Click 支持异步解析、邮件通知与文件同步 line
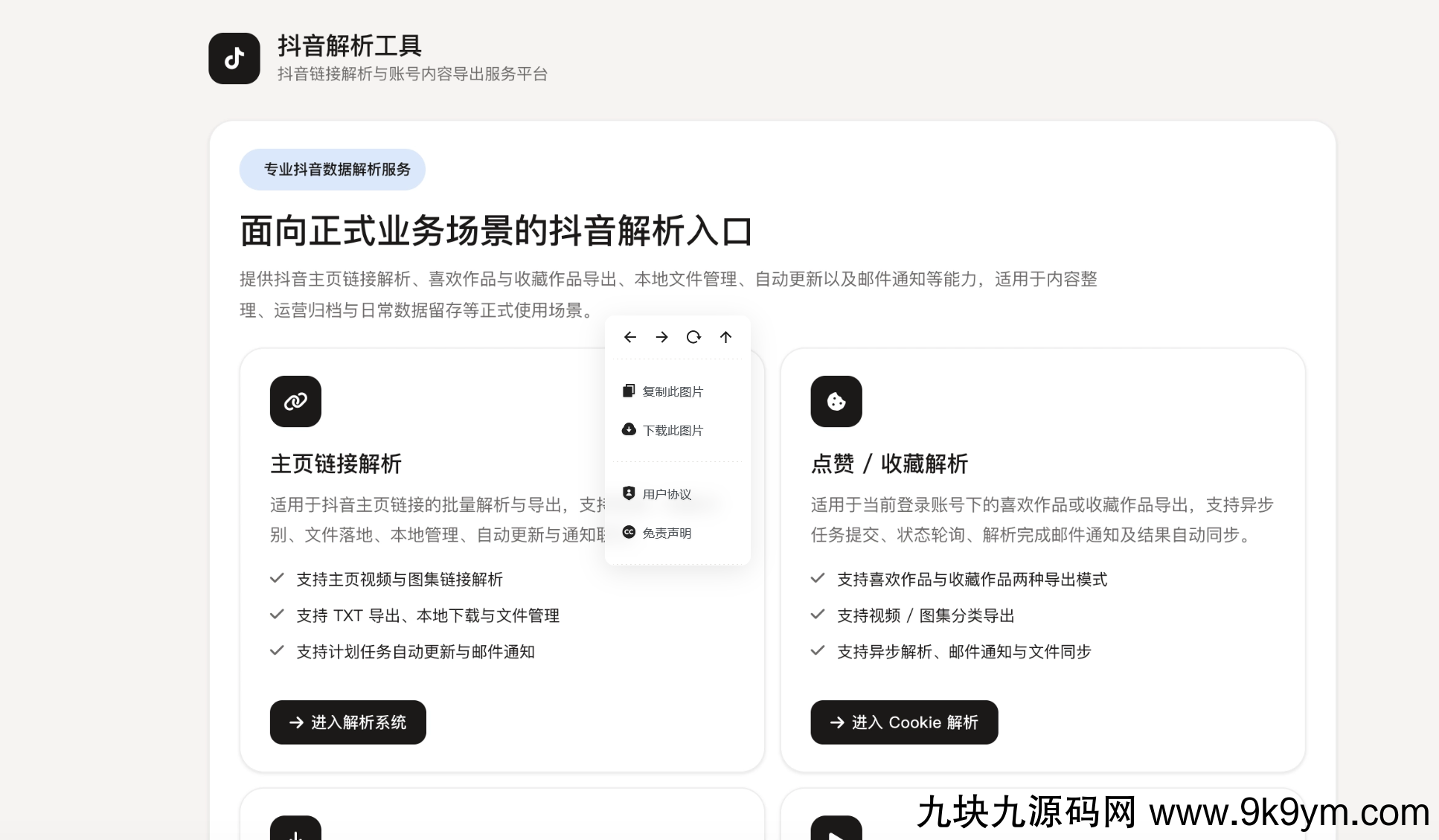This screenshot has width=1439, height=840. pyautogui.click(x=964, y=652)
